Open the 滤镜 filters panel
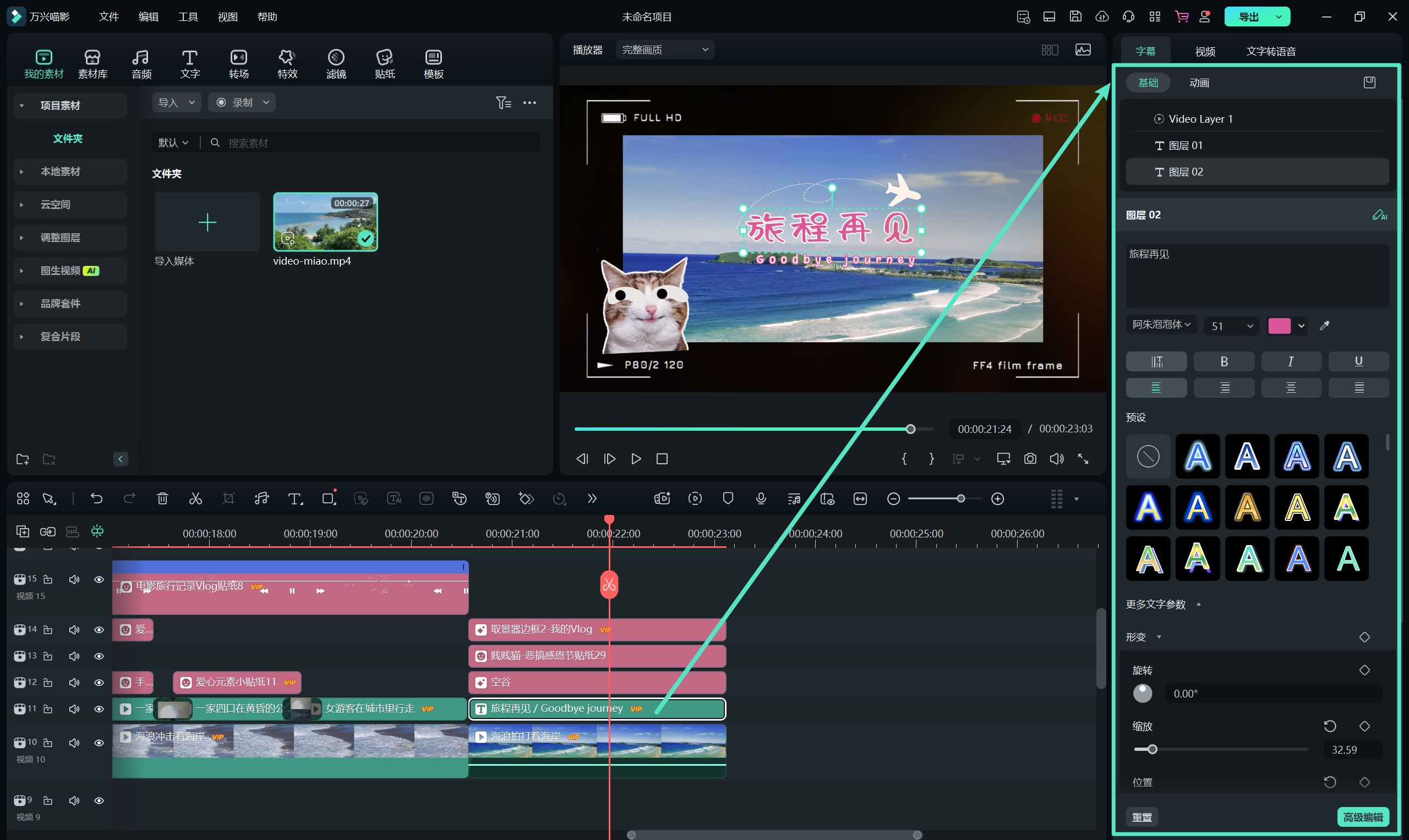The height and width of the screenshot is (840, 1409). [336, 63]
